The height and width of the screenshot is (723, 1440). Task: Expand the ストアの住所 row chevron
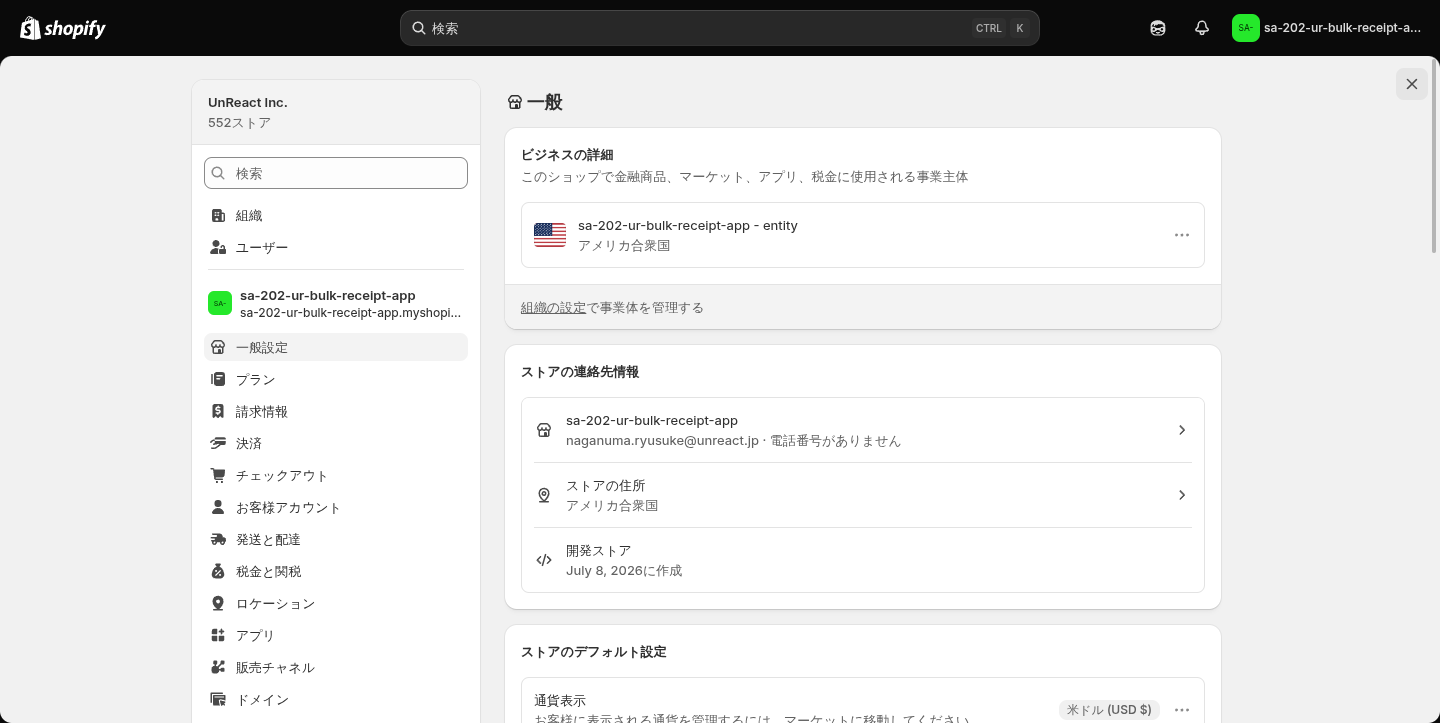pos(1182,495)
